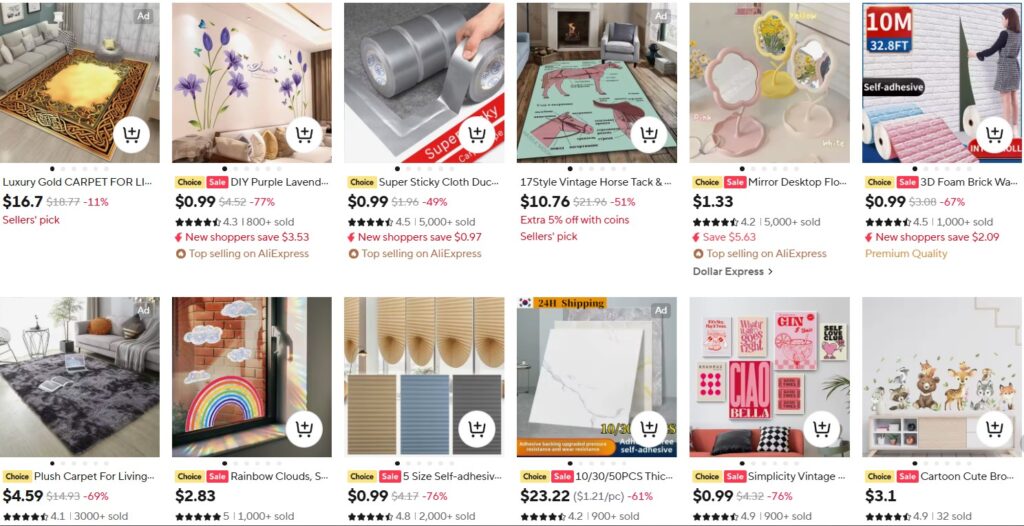1024x526 pixels.
Task: Add Cartoon Cute animals sticker to cart
Action: tap(994, 429)
